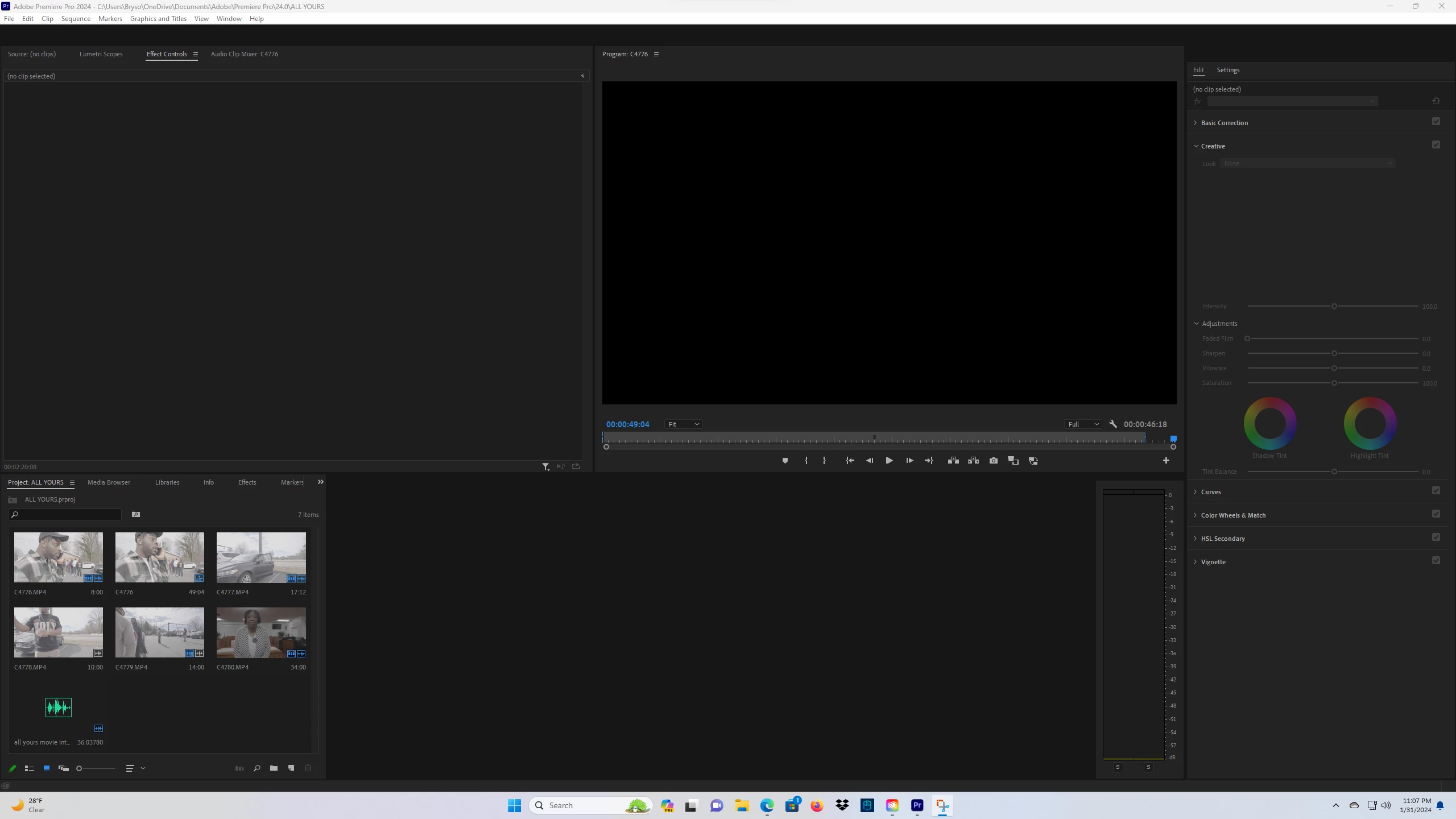Toggle the Vignette section checkbox
Image resolution: width=1456 pixels, height=819 pixels.
[x=1436, y=561]
